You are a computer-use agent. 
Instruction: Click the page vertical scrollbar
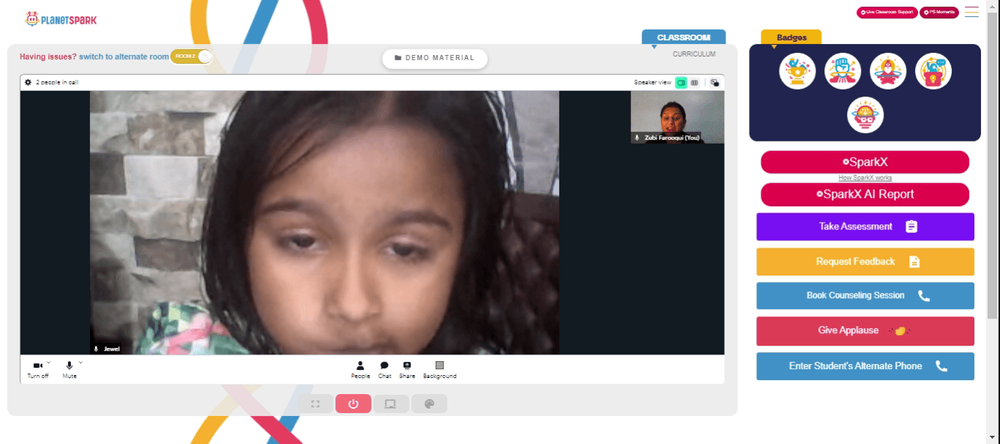tap(994, 166)
